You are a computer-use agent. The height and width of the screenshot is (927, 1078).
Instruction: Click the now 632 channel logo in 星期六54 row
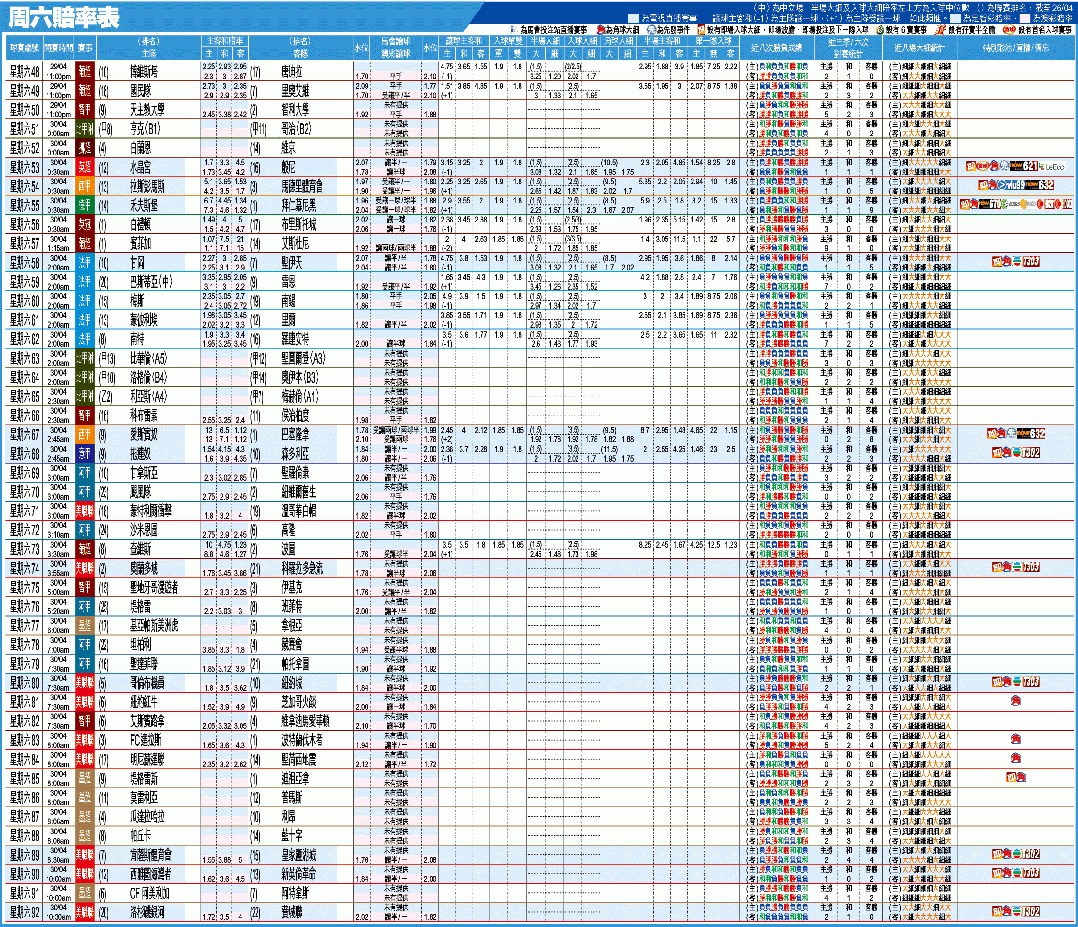pos(1038,186)
